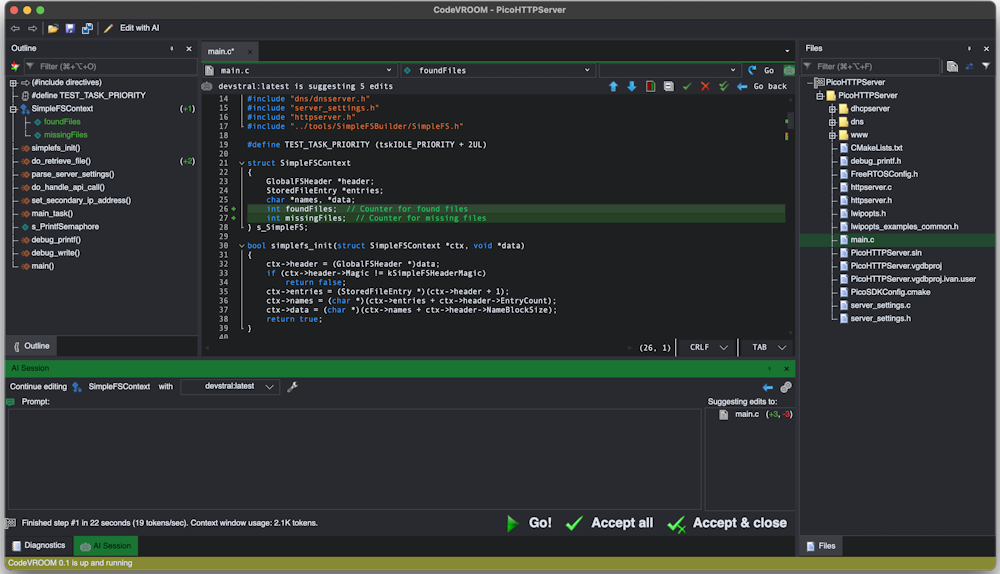Start Edit with AI

pyautogui.click(x=133, y=28)
